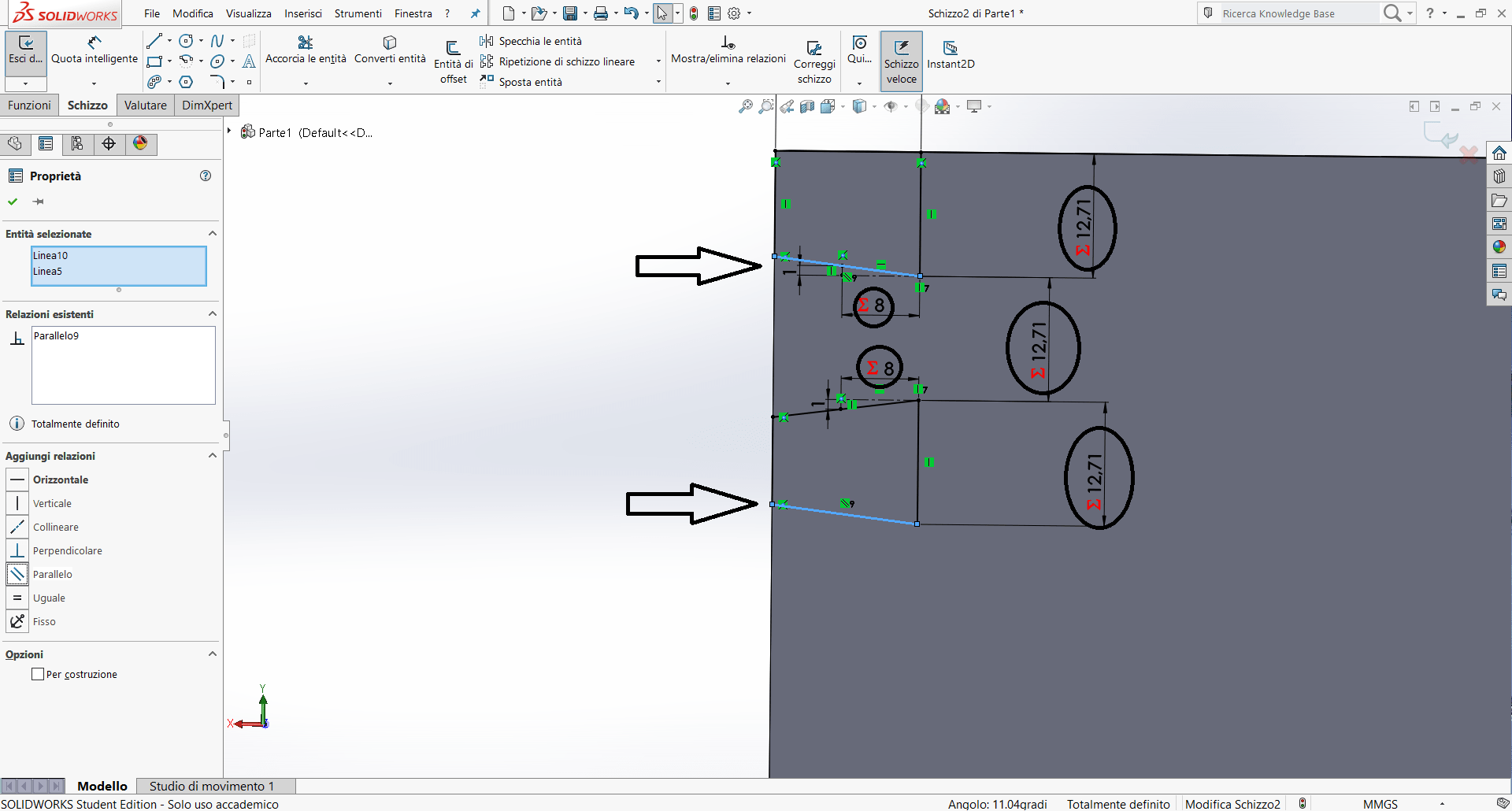This screenshot has width=1512, height=811.
Task: Open DimXpertManager tab icon
Action: click(x=109, y=143)
